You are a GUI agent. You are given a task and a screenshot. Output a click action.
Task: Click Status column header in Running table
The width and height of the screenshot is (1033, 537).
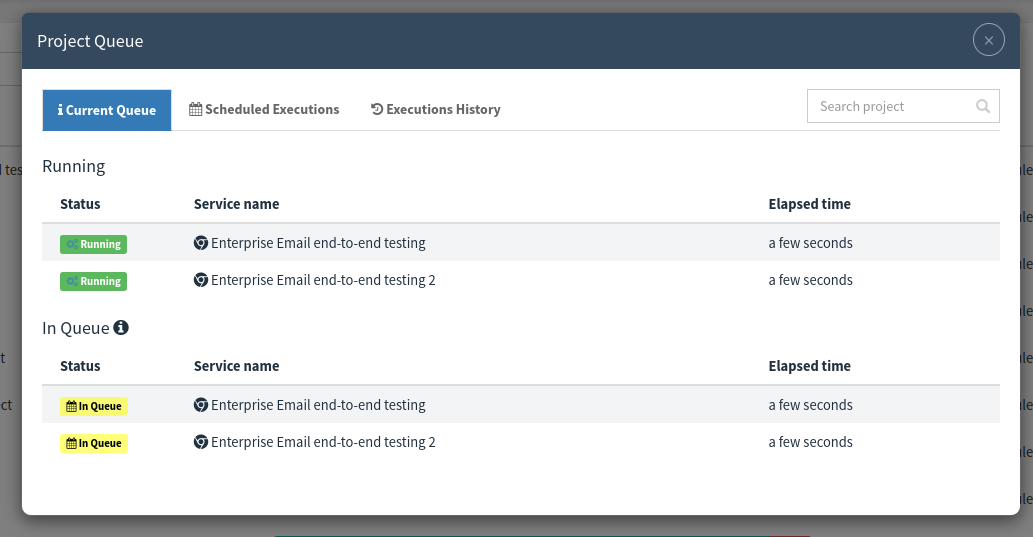point(80,204)
